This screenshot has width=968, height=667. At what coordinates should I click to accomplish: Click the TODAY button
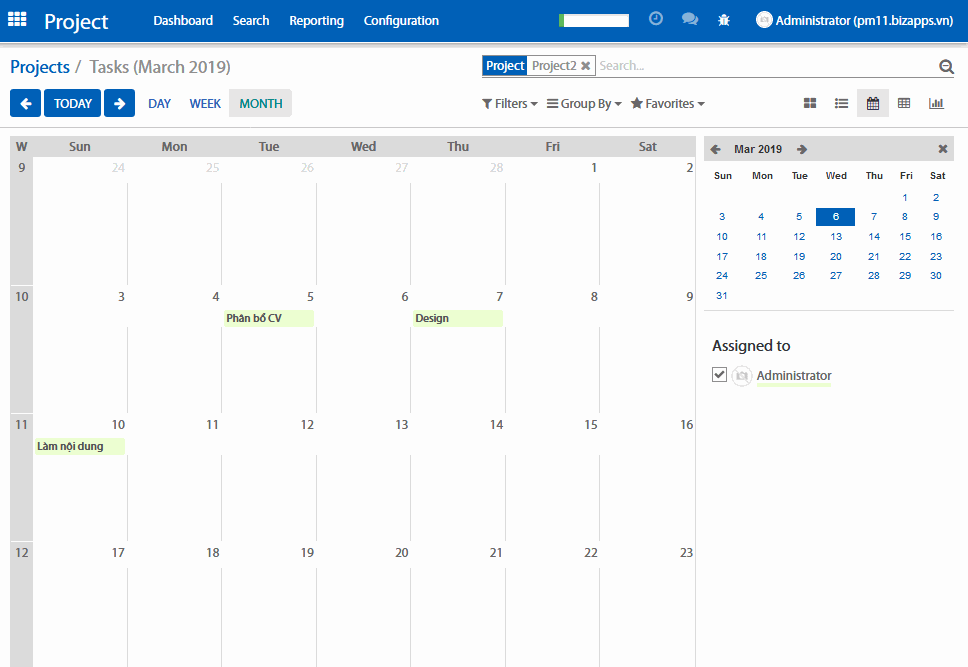pyautogui.click(x=73, y=103)
